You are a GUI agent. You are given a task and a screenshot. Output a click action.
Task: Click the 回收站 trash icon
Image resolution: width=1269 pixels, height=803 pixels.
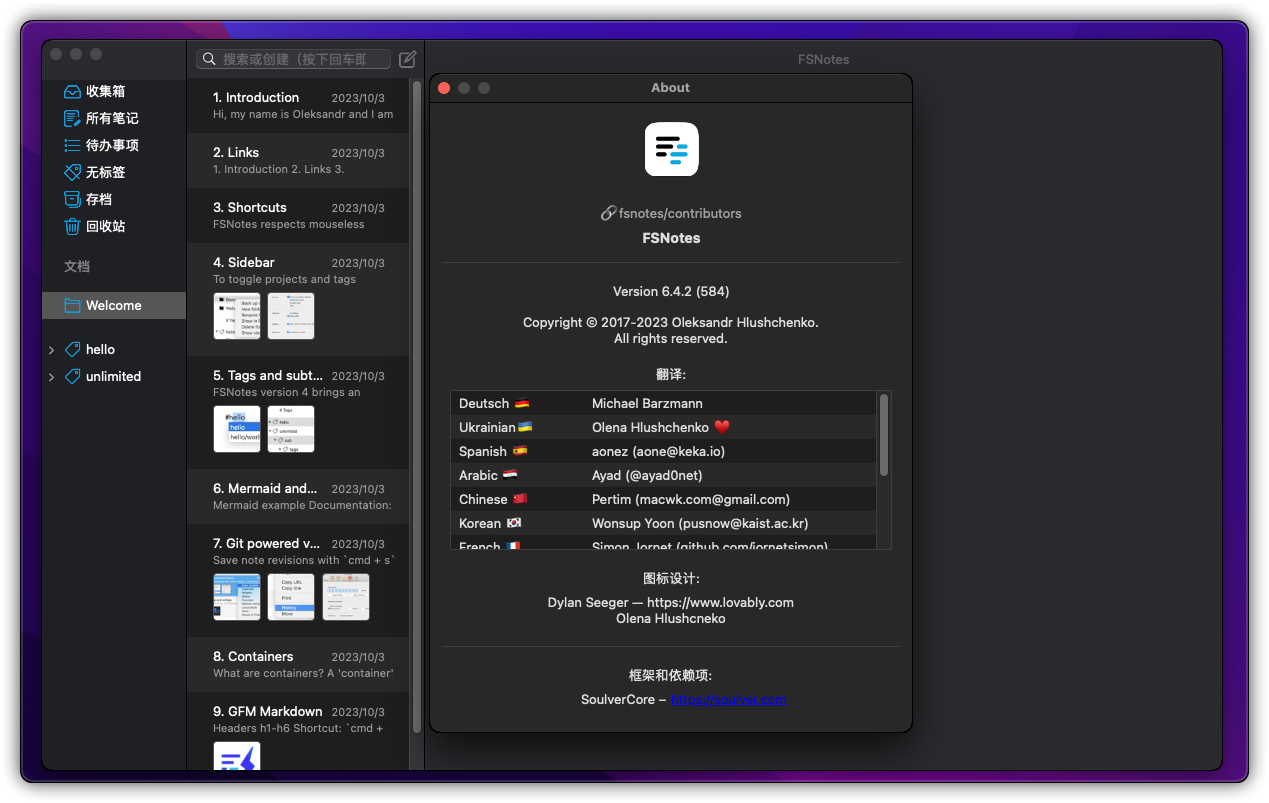(x=72, y=226)
